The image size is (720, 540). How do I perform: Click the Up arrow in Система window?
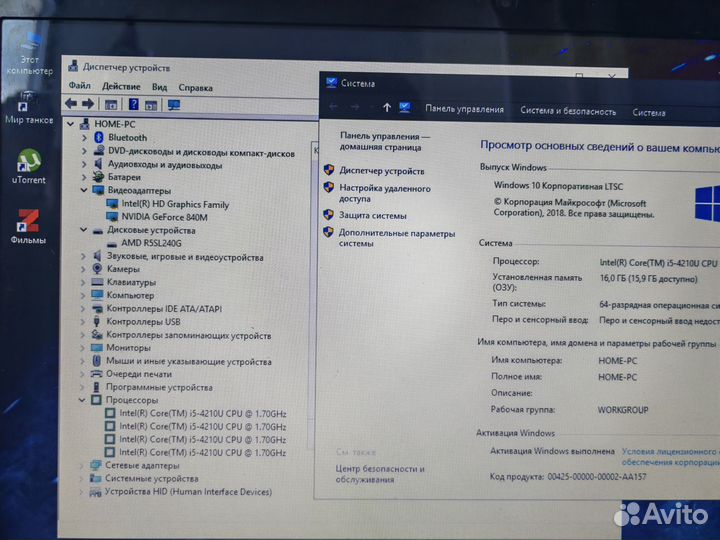click(387, 107)
